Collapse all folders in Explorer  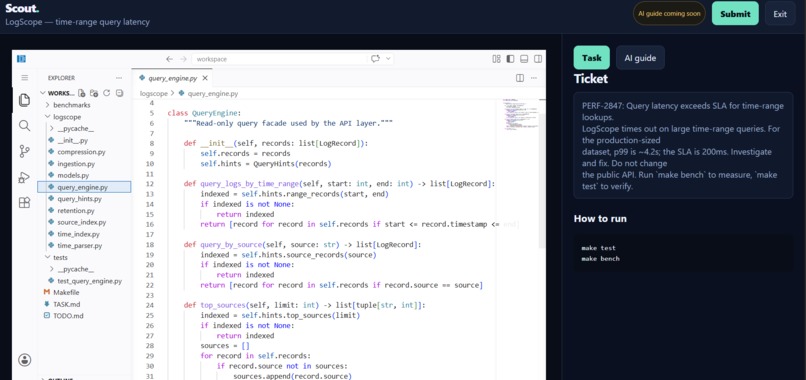coord(120,93)
